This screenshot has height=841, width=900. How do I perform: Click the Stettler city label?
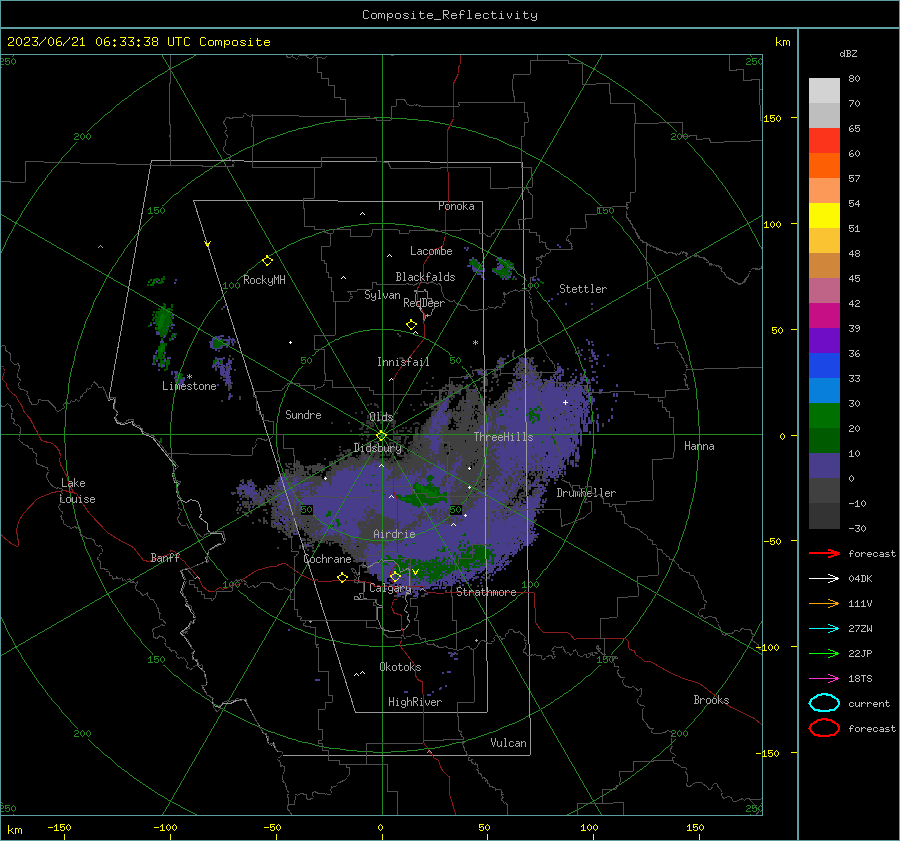click(x=583, y=289)
